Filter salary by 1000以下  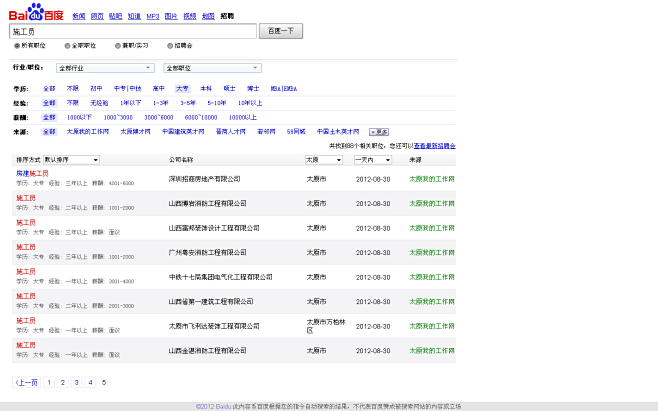pyautogui.click(x=79, y=118)
